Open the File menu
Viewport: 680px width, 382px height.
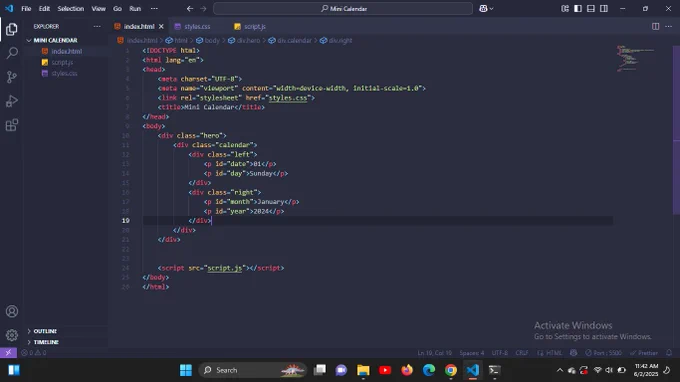pyautogui.click(x=26, y=8)
